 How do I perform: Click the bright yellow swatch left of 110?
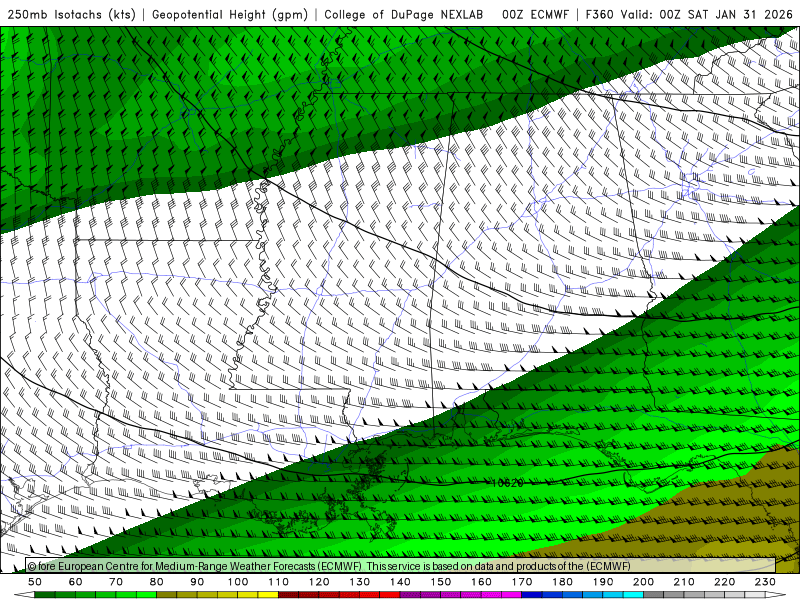tap(268, 595)
